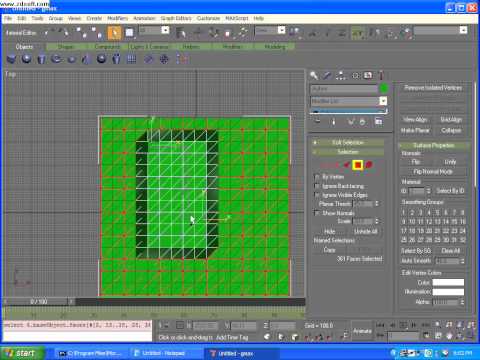The width and height of the screenshot is (480, 360).
Task: Click the object color green swatch
Action: tap(384, 89)
